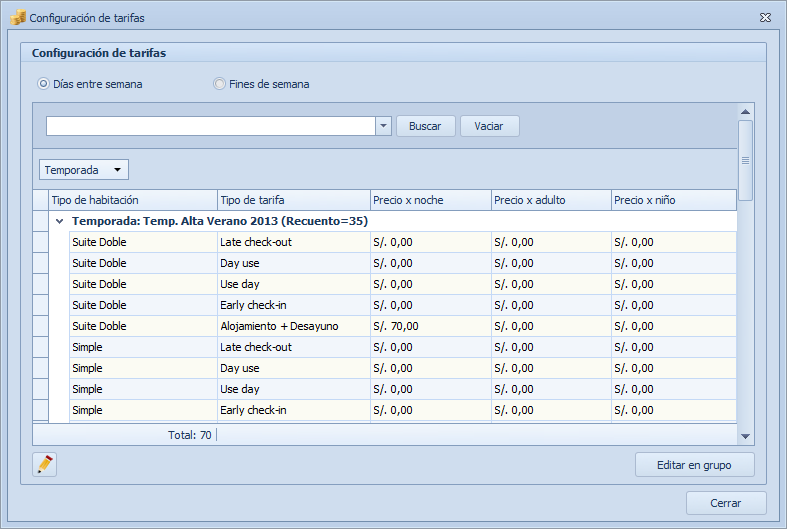
Task: Select the Días entre semana option
Action: [x=43, y=84]
